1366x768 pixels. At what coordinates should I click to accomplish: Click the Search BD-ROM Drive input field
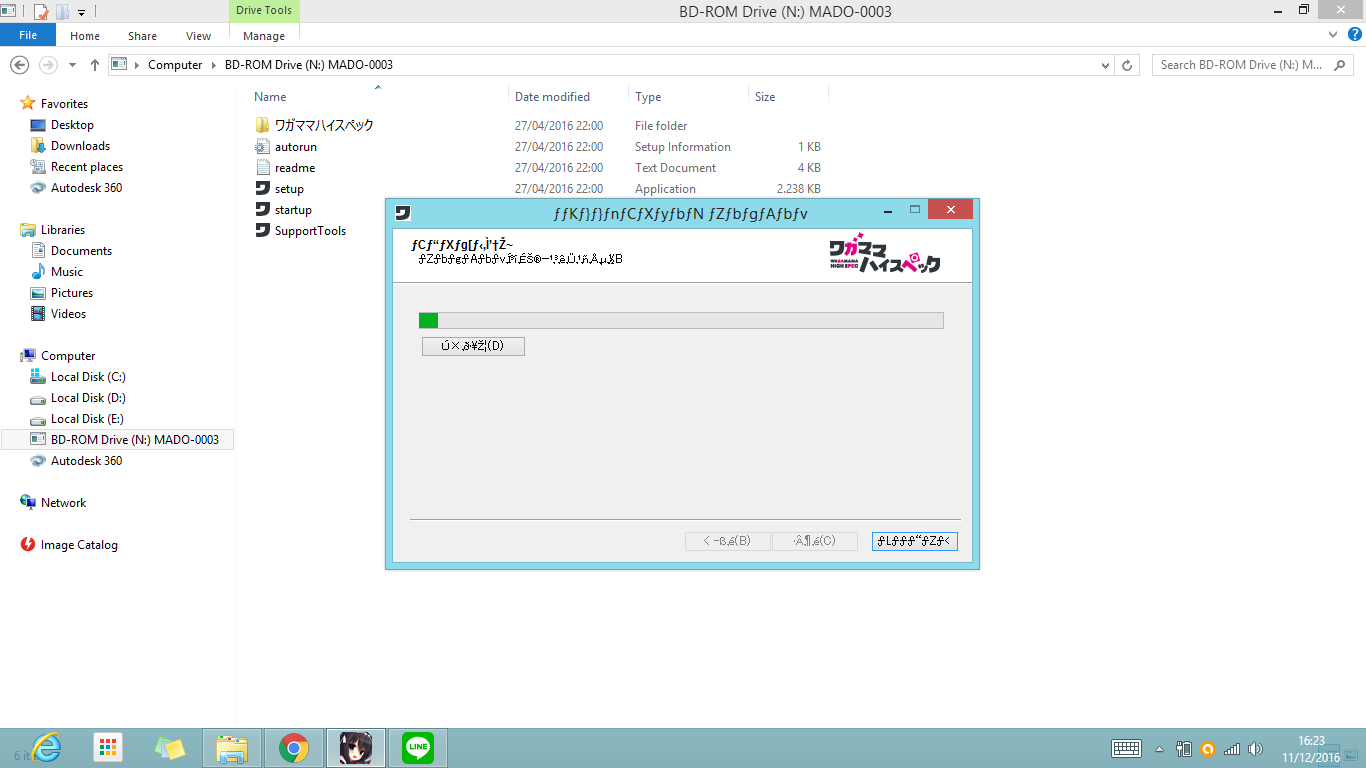coord(1245,65)
